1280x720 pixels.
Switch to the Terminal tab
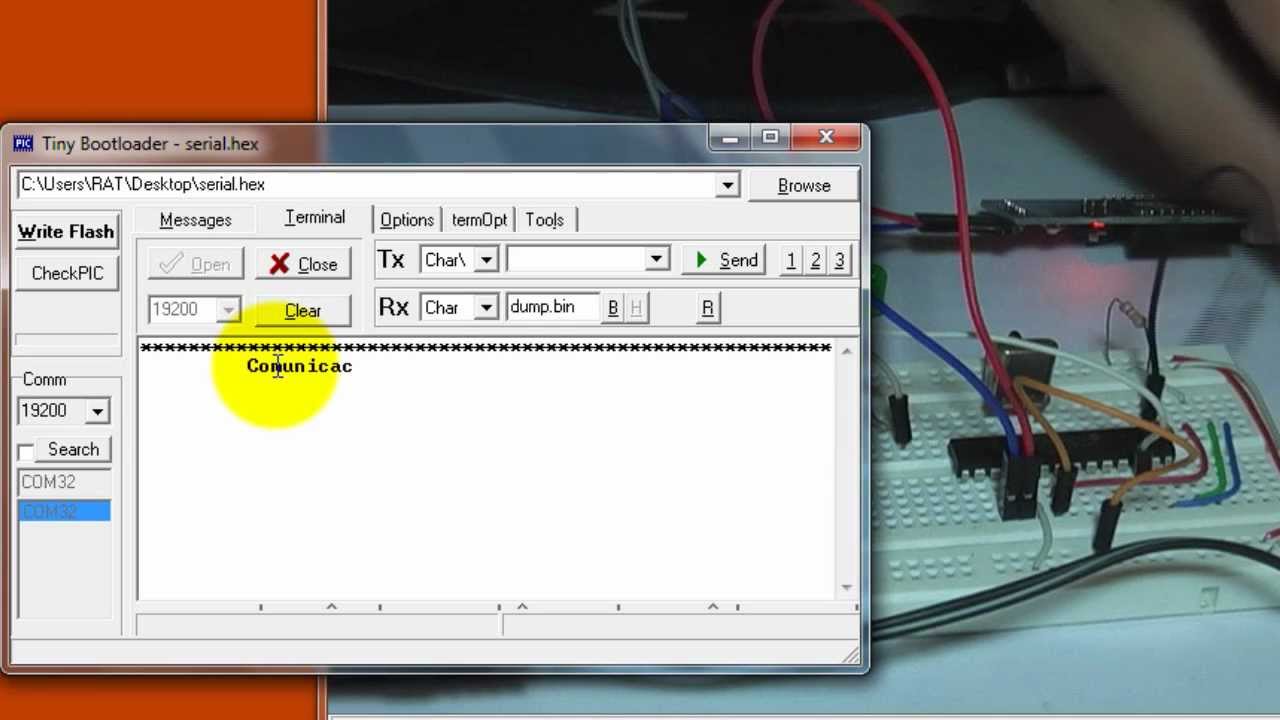314,218
